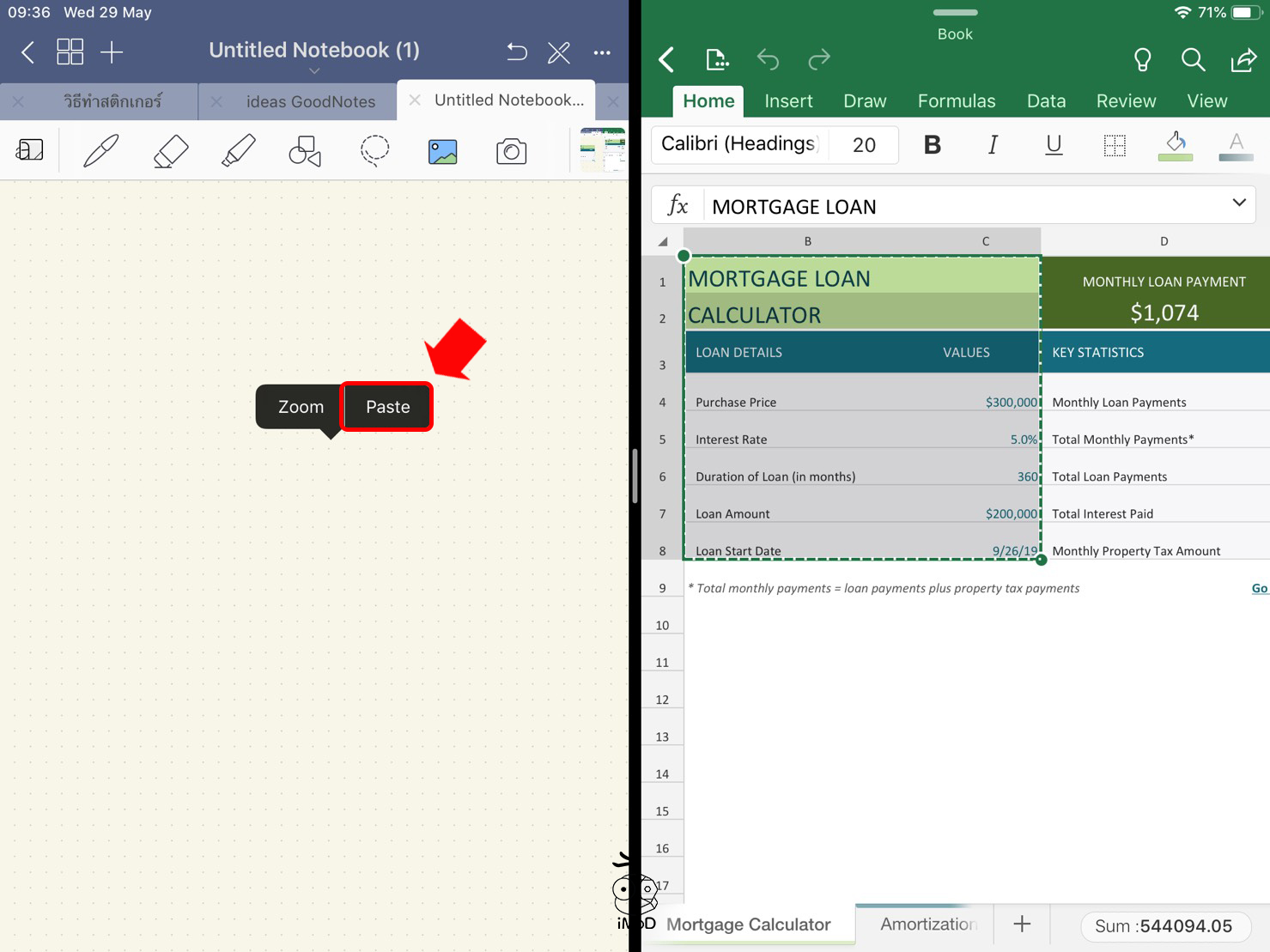The image size is (1270, 952).
Task: Open Excel search magnifier
Action: (1193, 59)
